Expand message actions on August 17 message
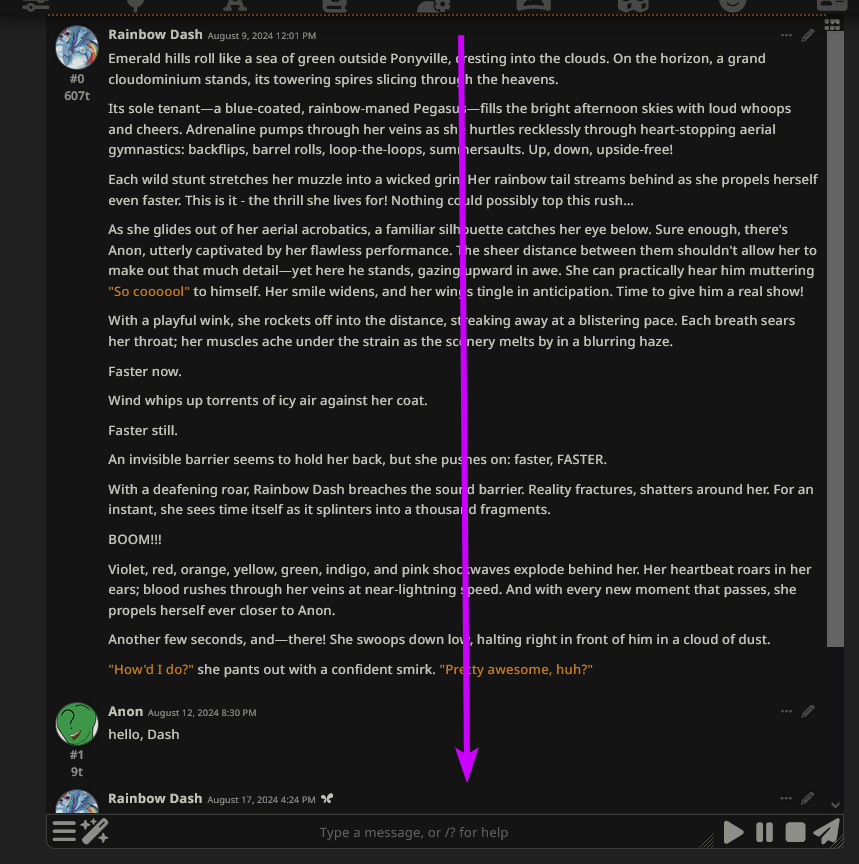This screenshot has width=859, height=864. pos(786,798)
